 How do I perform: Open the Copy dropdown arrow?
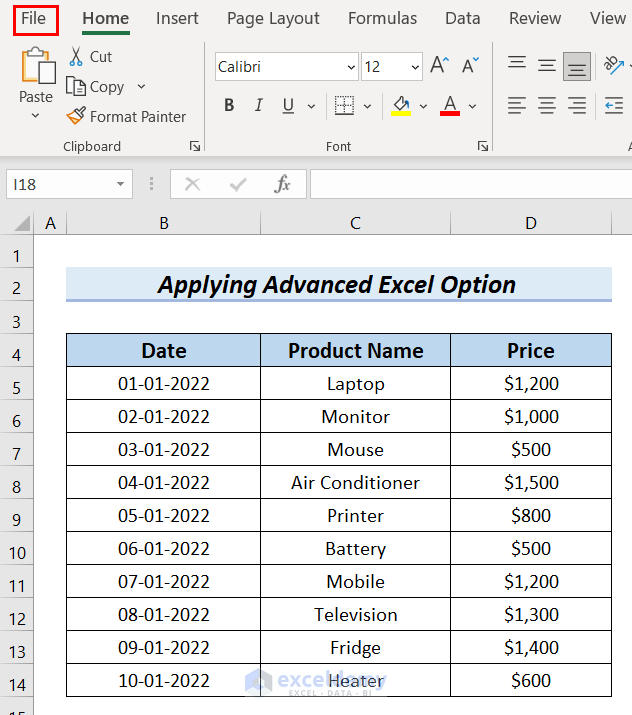coord(141,87)
